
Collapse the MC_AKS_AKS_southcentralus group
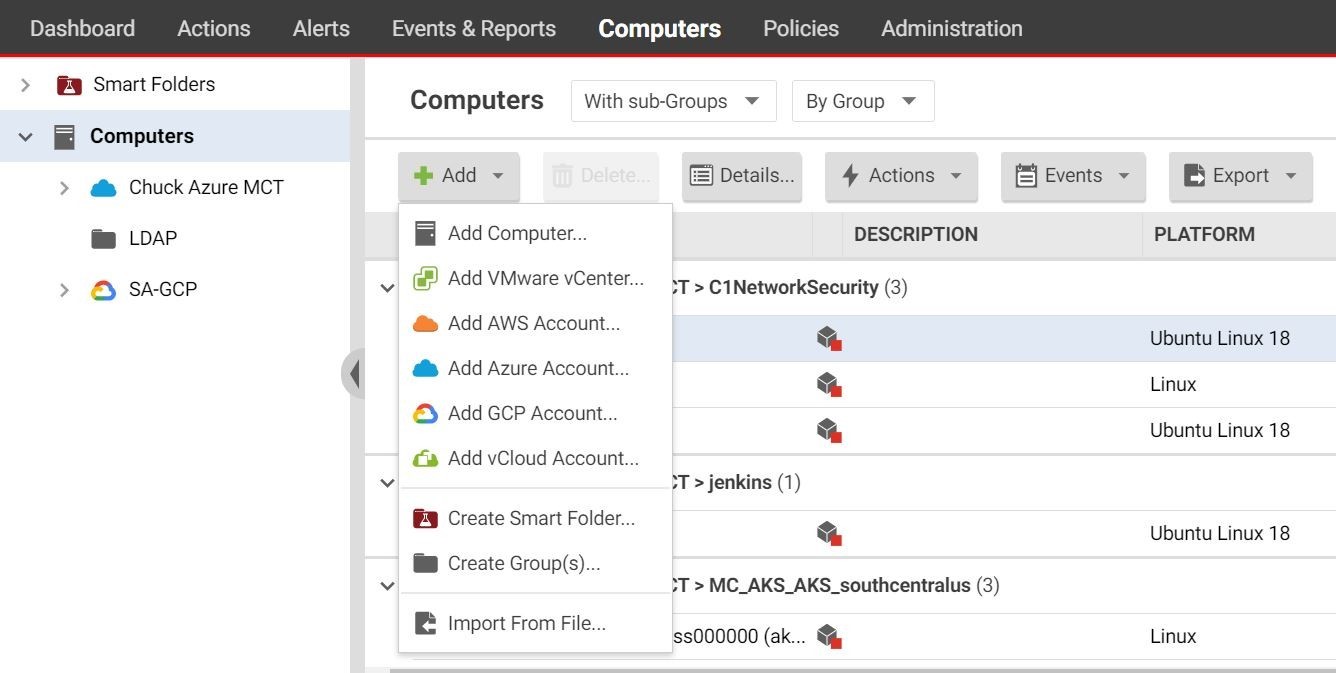tap(387, 586)
